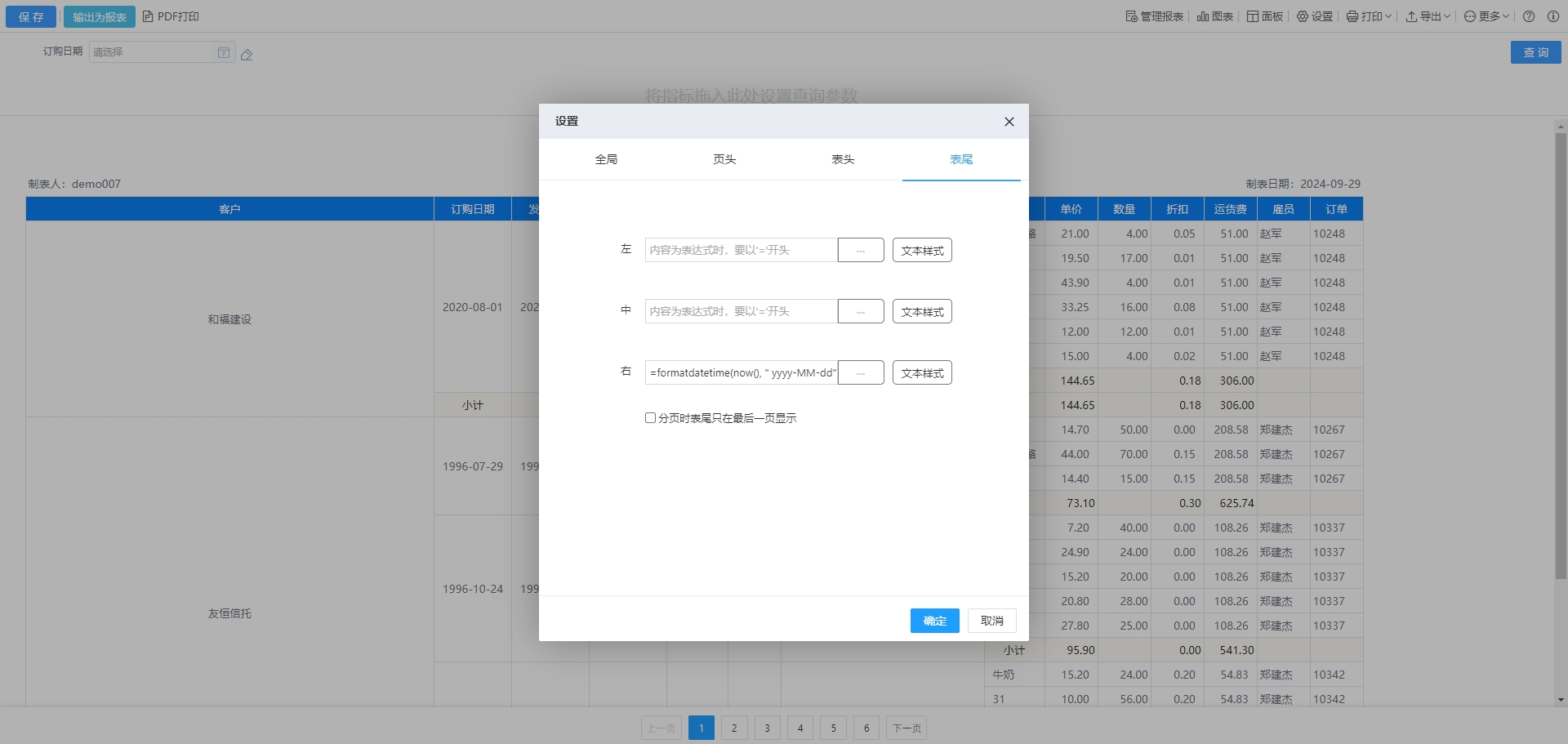Click the 确定 button
The image size is (1568, 744).
tap(934, 621)
